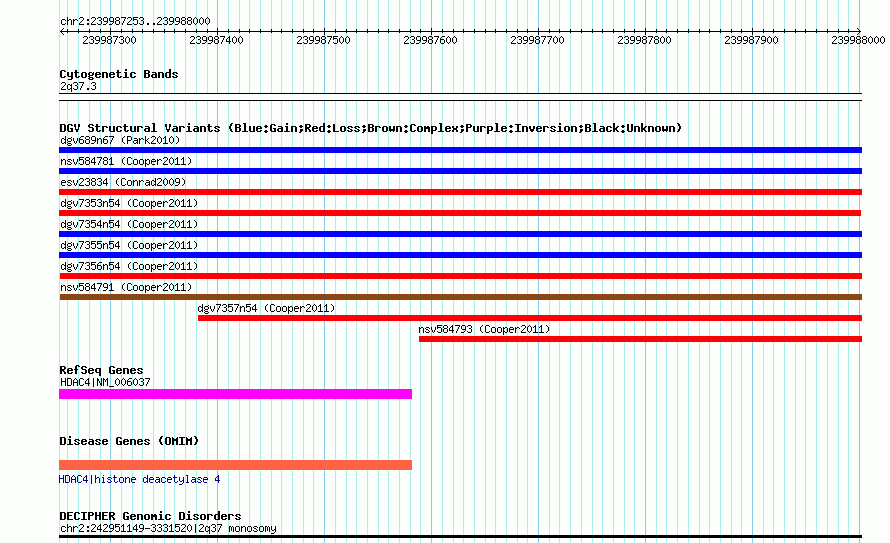Click the 2q37 monosomy DECIPHER black bar
This screenshot has height=543, width=890.
pyautogui.click(x=460, y=536)
